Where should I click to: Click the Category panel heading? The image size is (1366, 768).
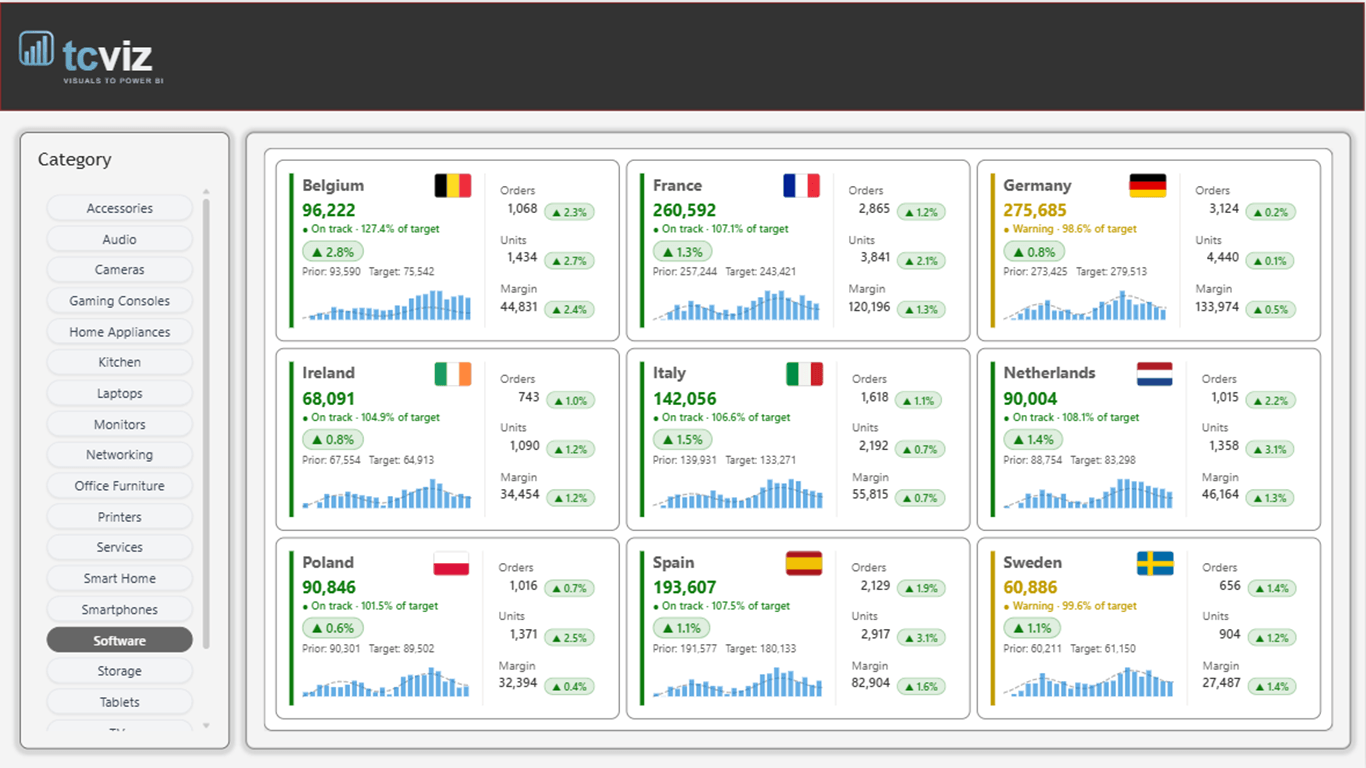point(75,160)
